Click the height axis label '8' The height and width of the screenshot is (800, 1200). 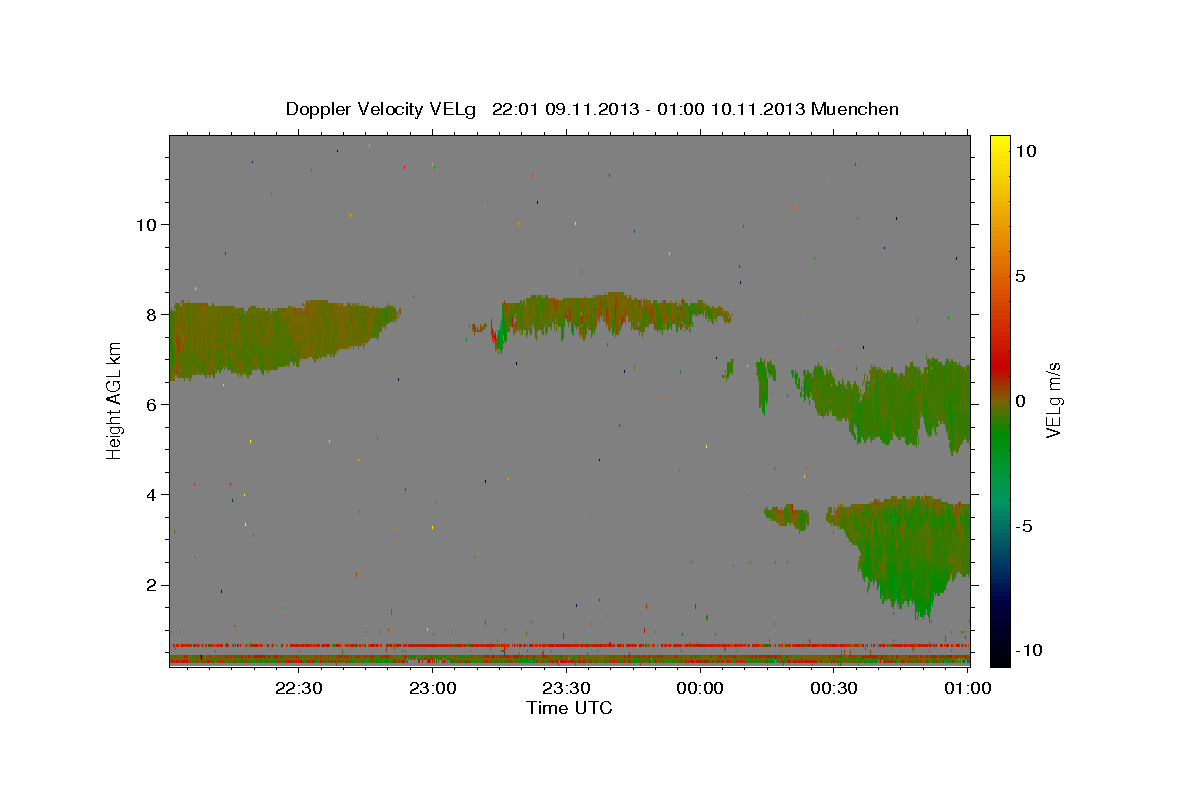click(x=151, y=314)
